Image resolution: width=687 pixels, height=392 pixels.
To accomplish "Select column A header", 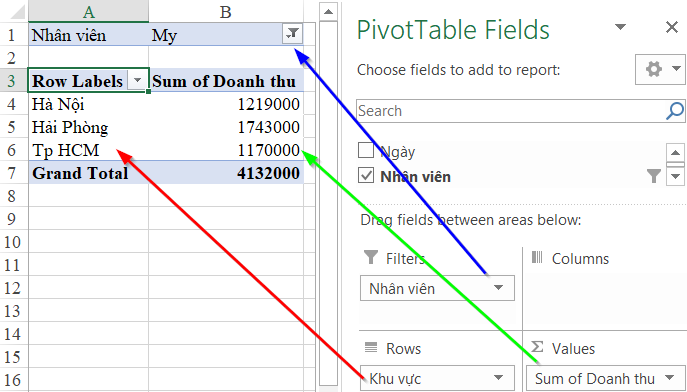I will point(89,12).
